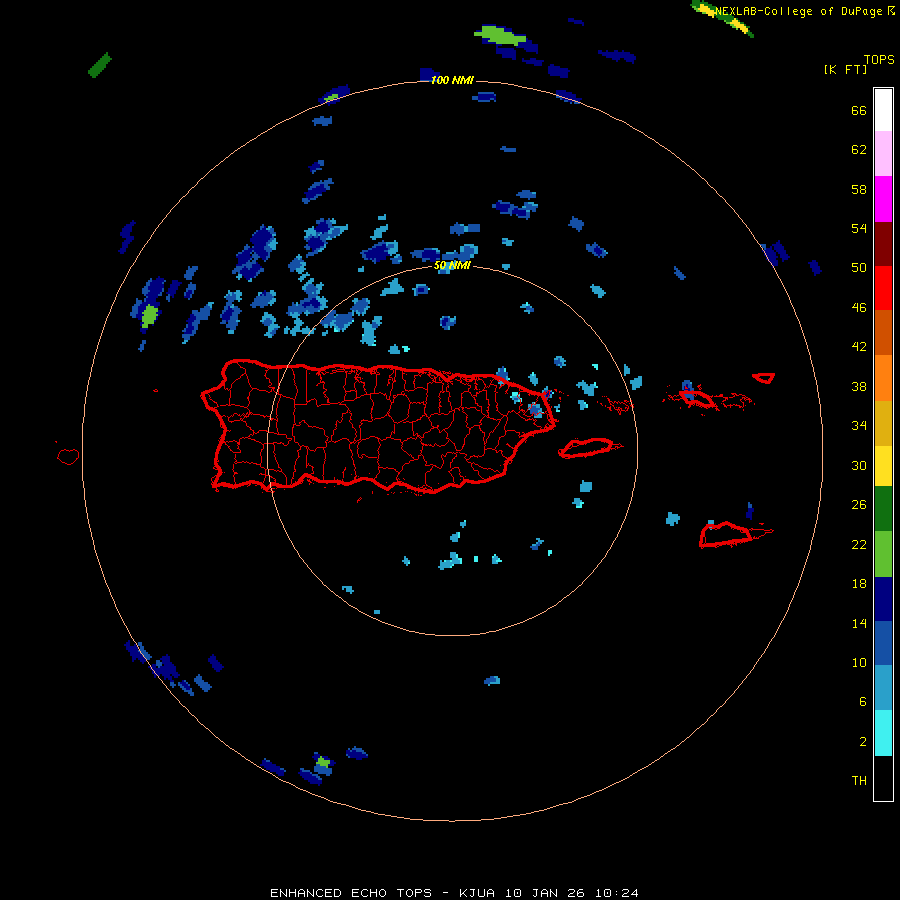Screen dimensions: 900x900
Task: Click the yellow legend swatch below 34
Action: tap(883, 465)
